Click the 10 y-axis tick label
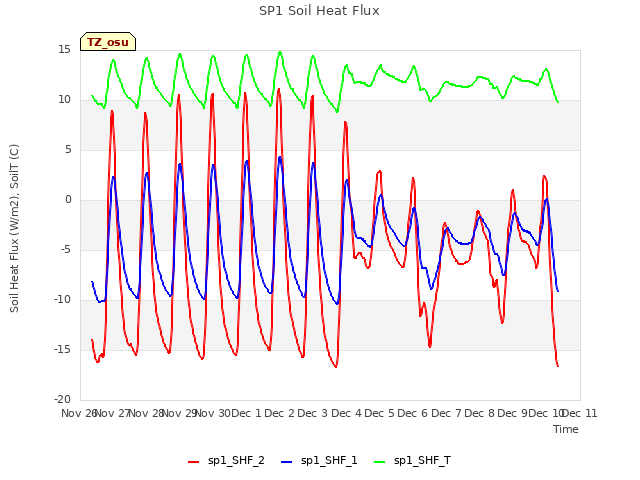 64,100
